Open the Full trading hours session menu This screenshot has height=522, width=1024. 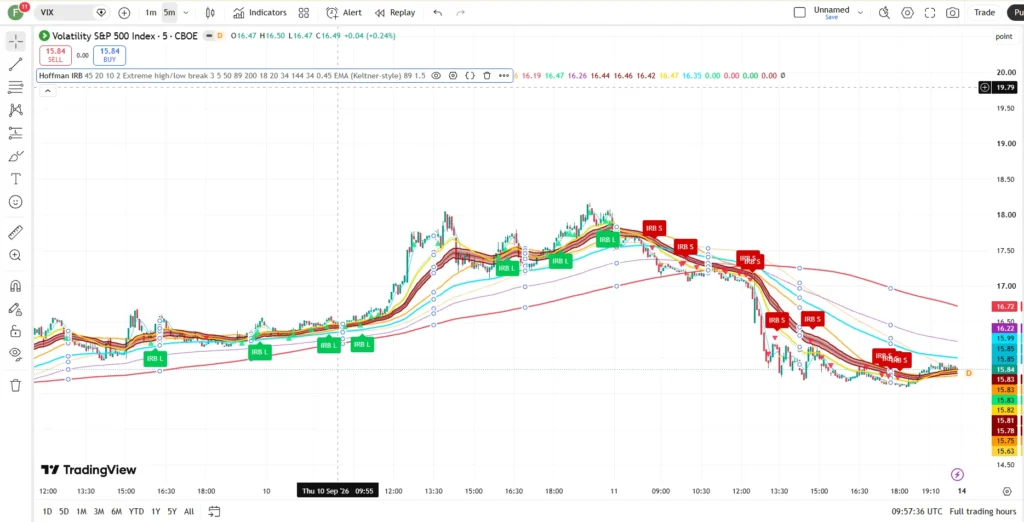983,512
